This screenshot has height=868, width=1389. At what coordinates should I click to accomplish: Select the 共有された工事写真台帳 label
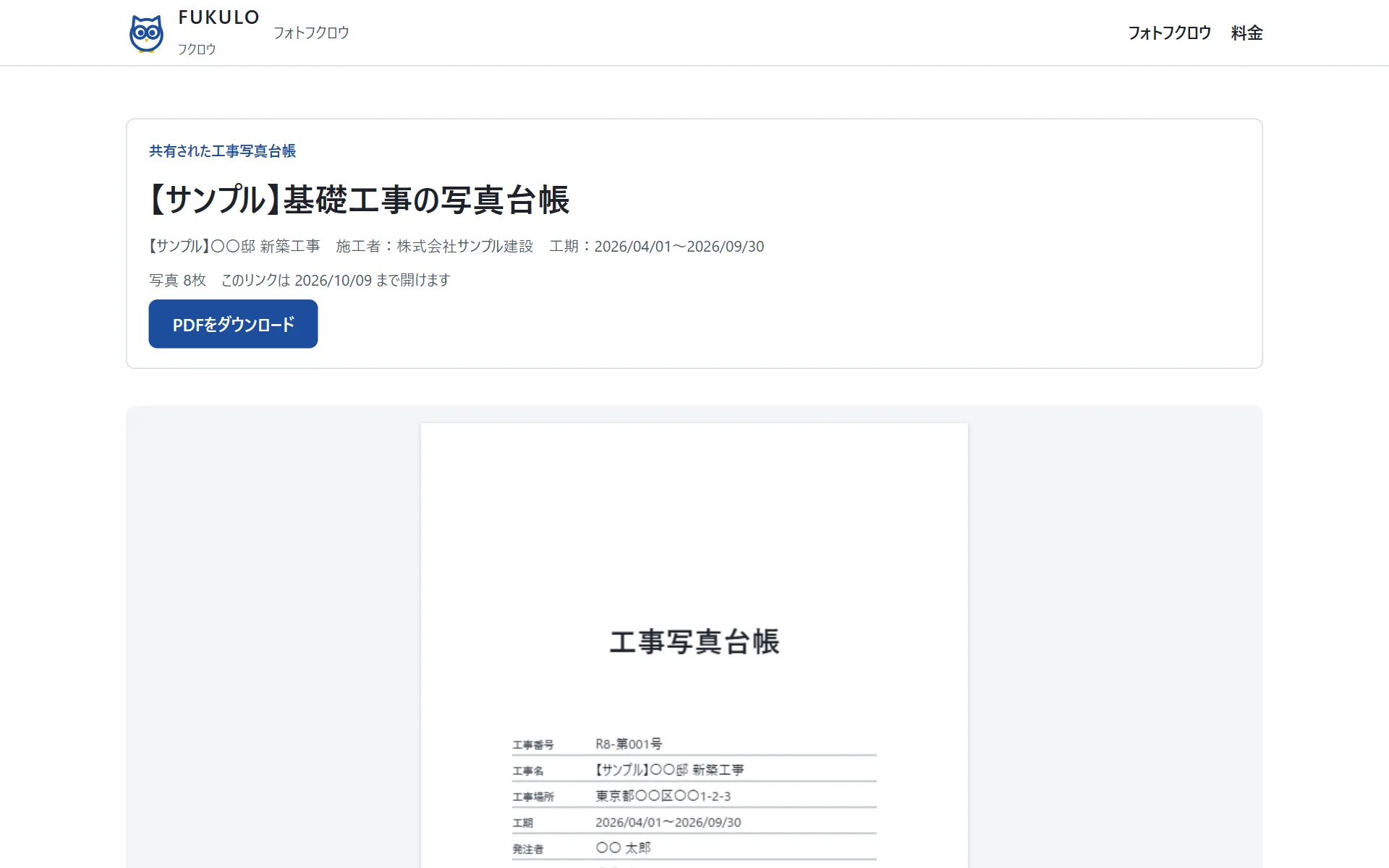coord(222,151)
